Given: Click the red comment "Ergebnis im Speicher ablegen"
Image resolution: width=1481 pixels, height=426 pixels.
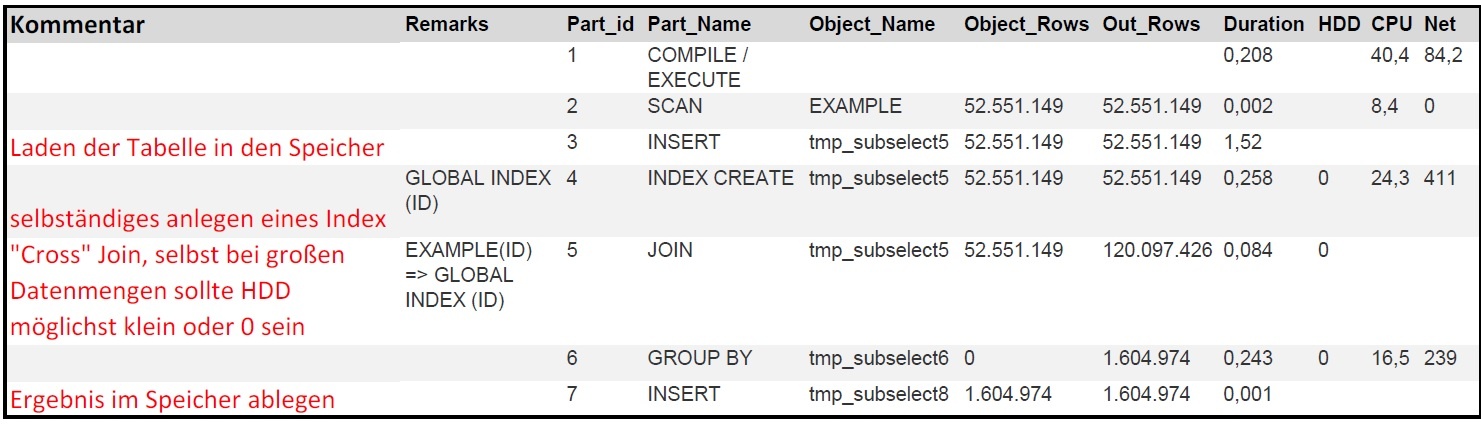Looking at the screenshot, I should click(172, 401).
